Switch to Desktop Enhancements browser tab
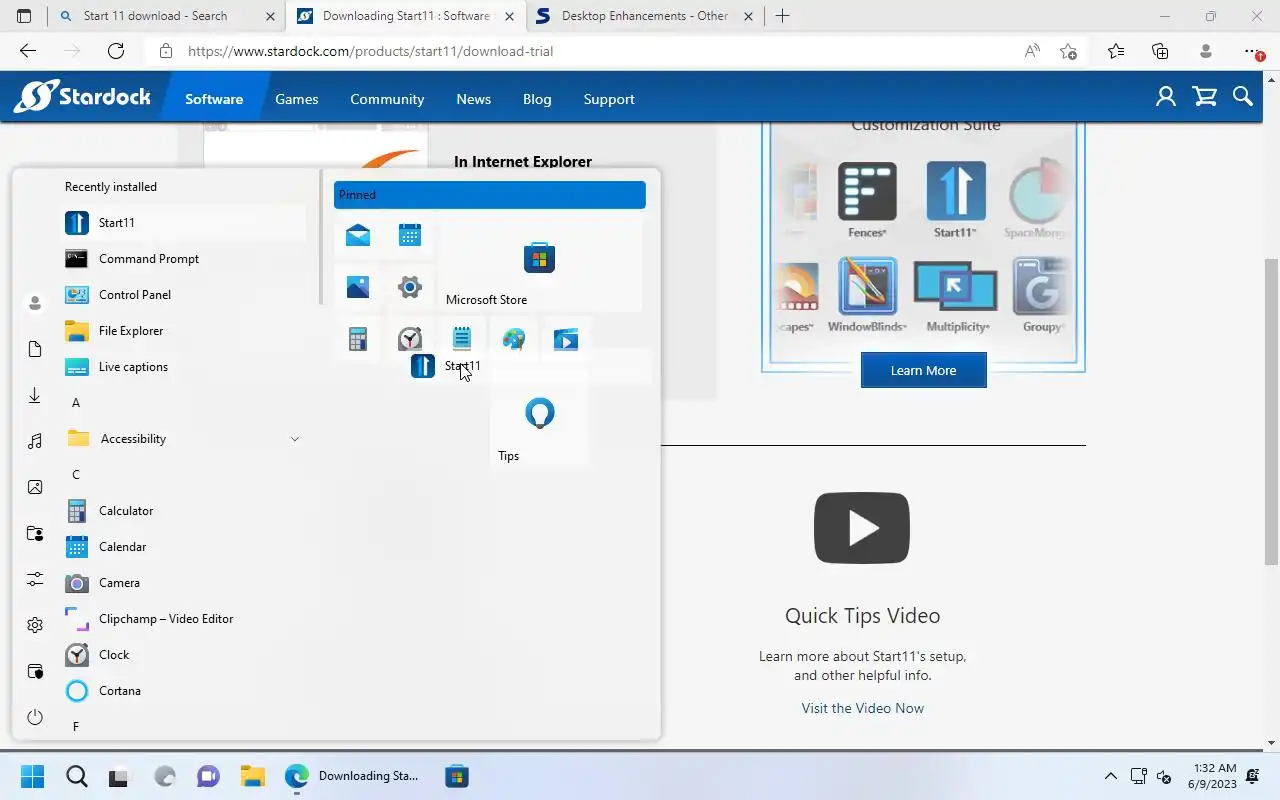This screenshot has width=1280, height=800. (644, 16)
